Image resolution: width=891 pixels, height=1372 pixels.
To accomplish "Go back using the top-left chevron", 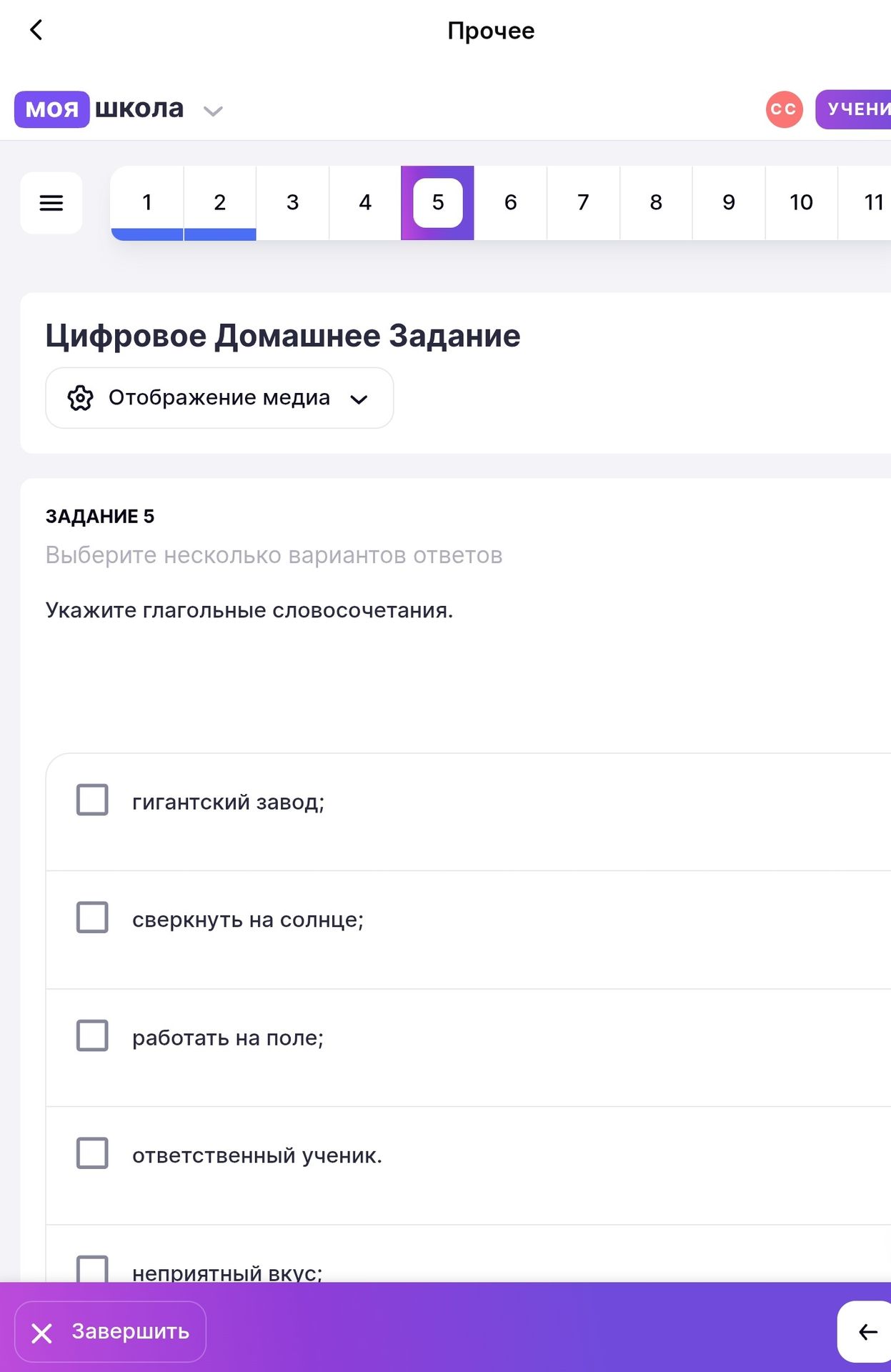I will [36, 30].
